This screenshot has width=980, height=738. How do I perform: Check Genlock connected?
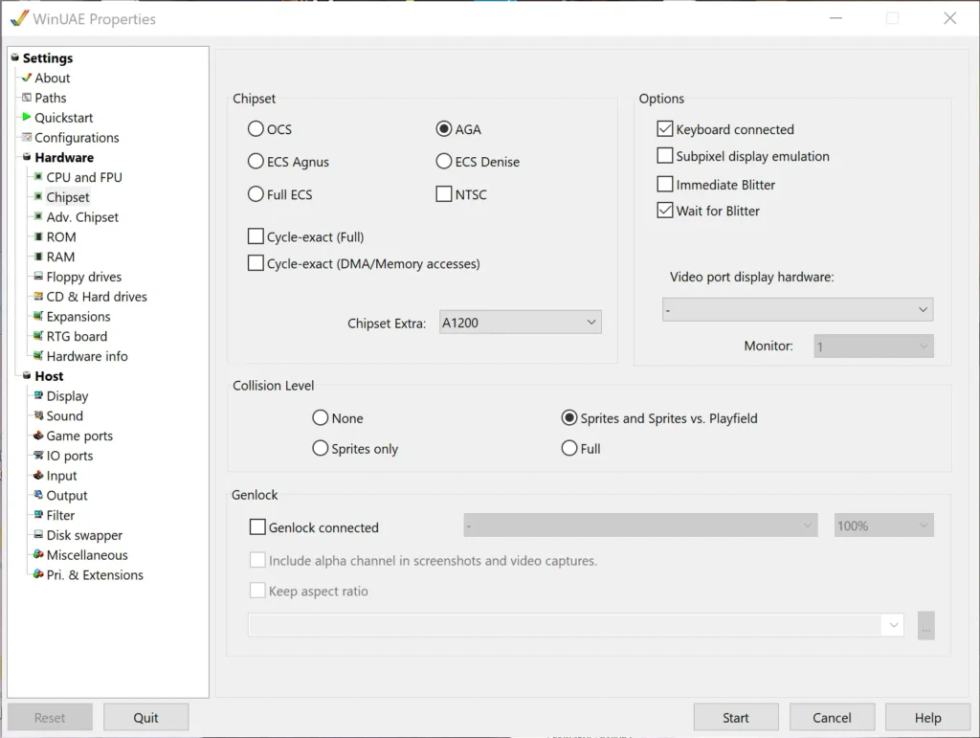coord(258,527)
